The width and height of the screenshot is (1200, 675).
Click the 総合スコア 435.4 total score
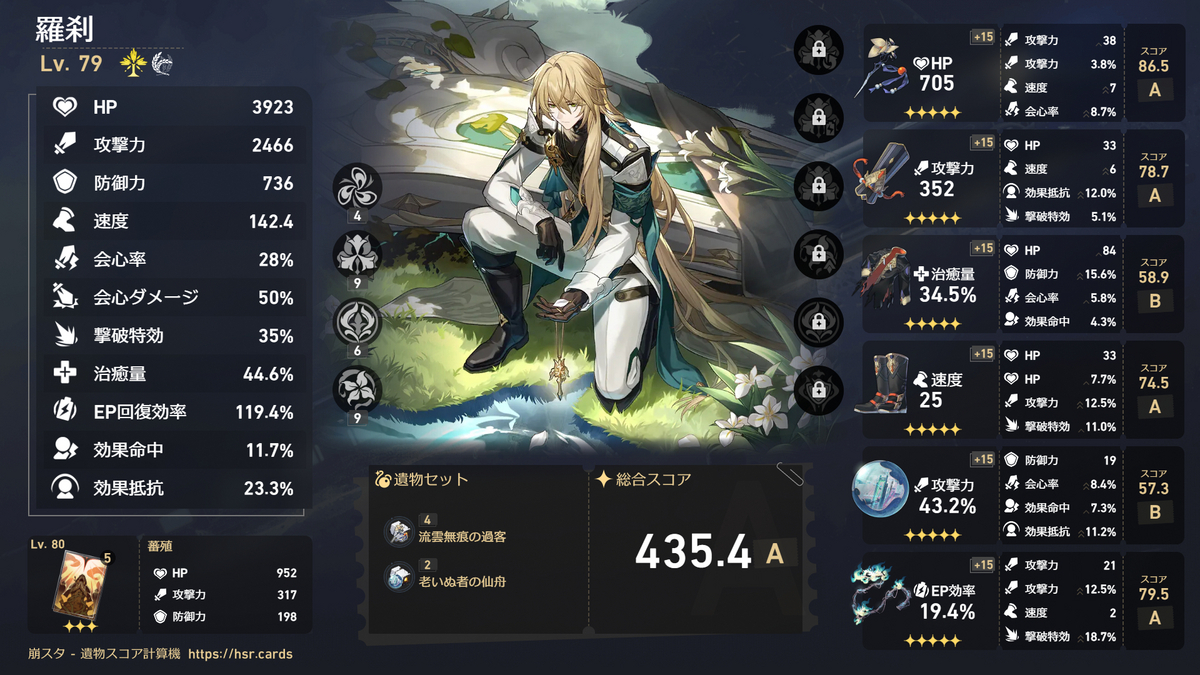click(x=694, y=551)
